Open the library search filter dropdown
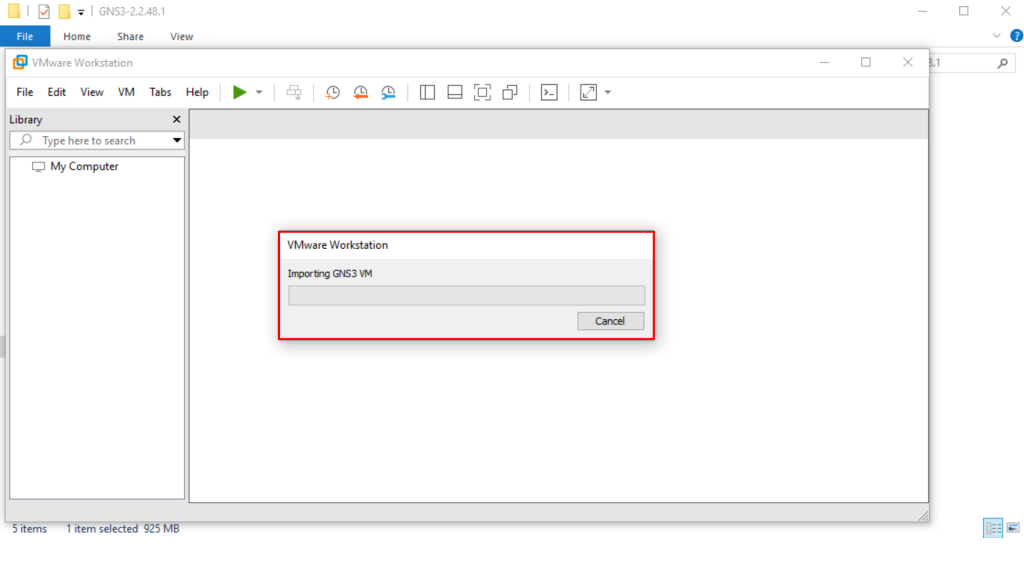1024x576 pixels. pos(177,141)
